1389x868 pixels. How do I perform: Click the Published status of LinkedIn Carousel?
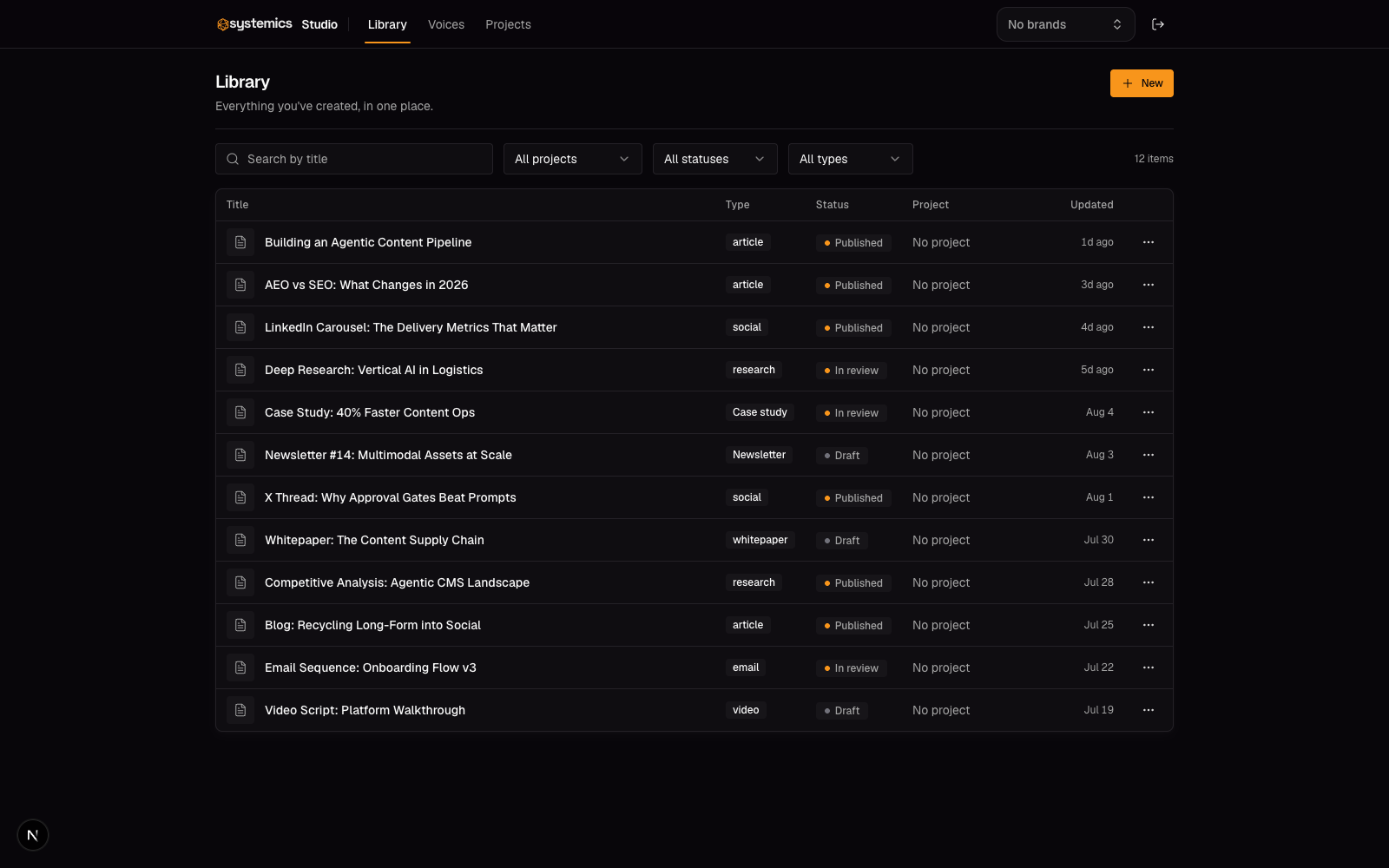click(x=853, y=328)
